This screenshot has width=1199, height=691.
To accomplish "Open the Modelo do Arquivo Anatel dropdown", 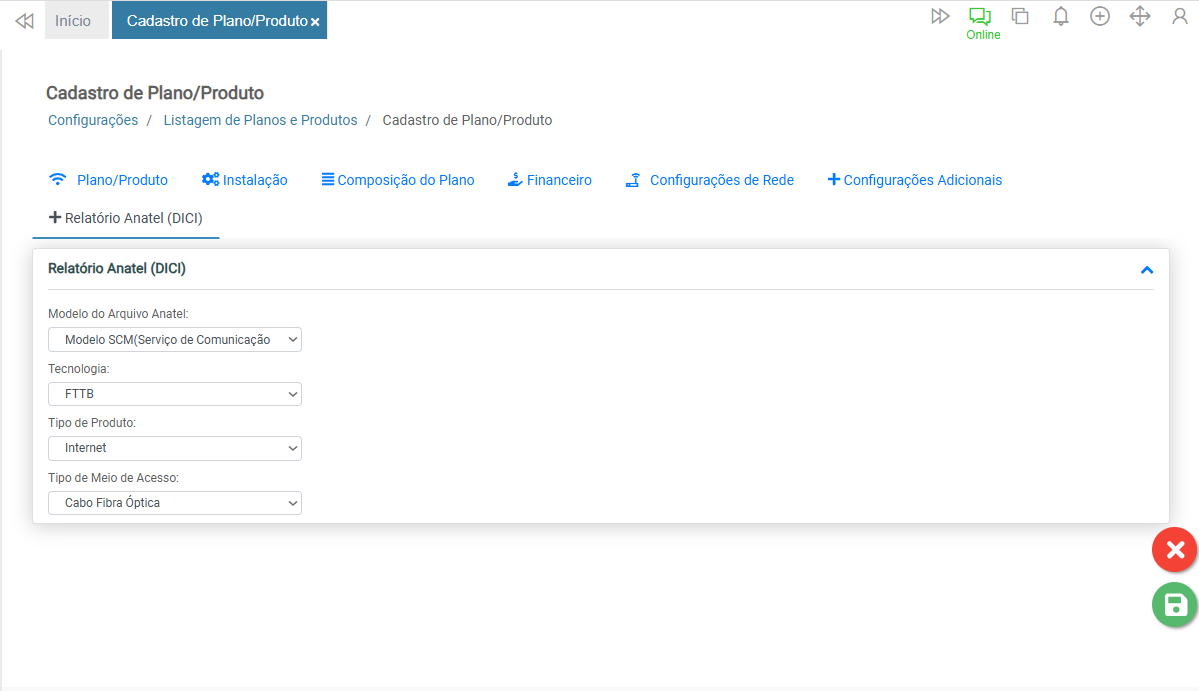I will (175, 340).
